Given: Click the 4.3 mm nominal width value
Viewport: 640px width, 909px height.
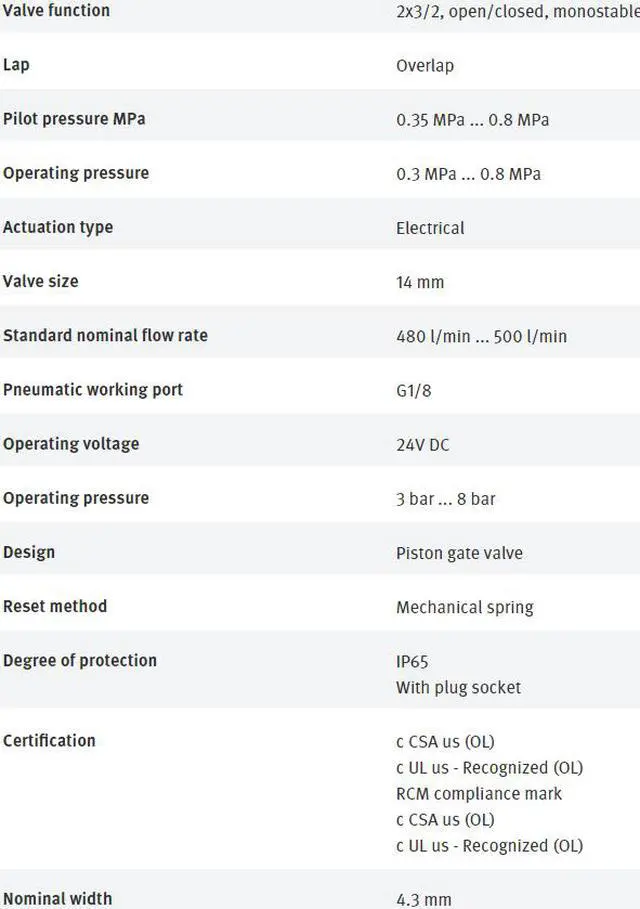Looking at the screenshot, I should click(424, 900).
